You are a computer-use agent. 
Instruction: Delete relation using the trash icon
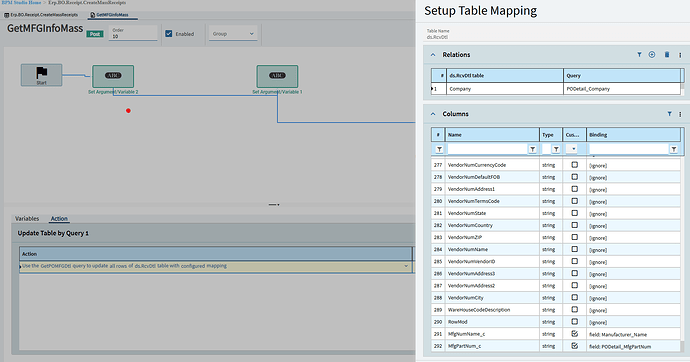667,55
